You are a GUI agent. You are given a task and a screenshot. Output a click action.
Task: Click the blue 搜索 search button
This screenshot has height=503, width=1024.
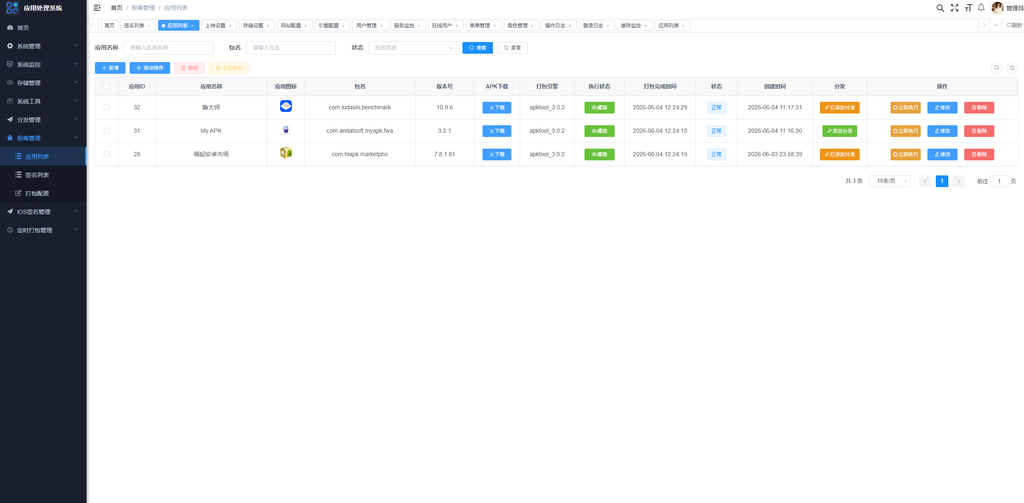(477, 48)
